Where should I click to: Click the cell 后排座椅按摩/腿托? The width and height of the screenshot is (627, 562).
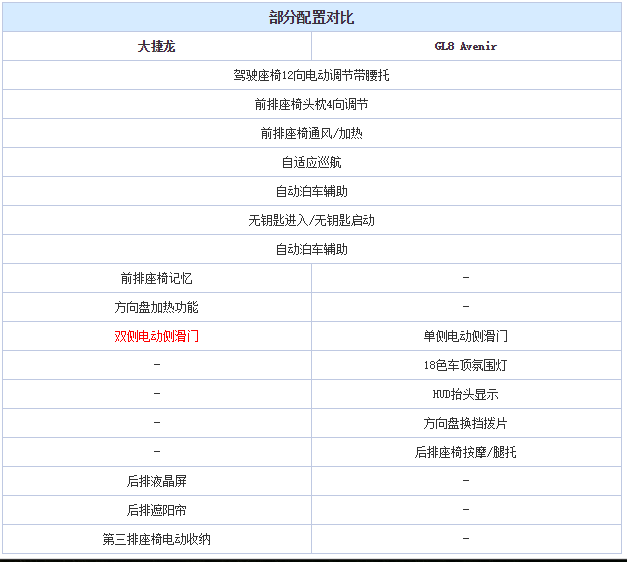(x=466, y=452)
